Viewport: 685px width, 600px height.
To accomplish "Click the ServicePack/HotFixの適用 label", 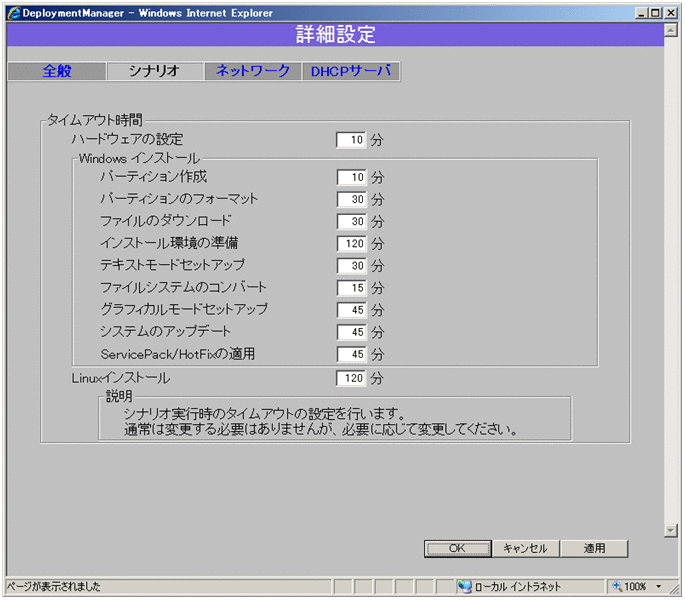I will tap(178, 354).
